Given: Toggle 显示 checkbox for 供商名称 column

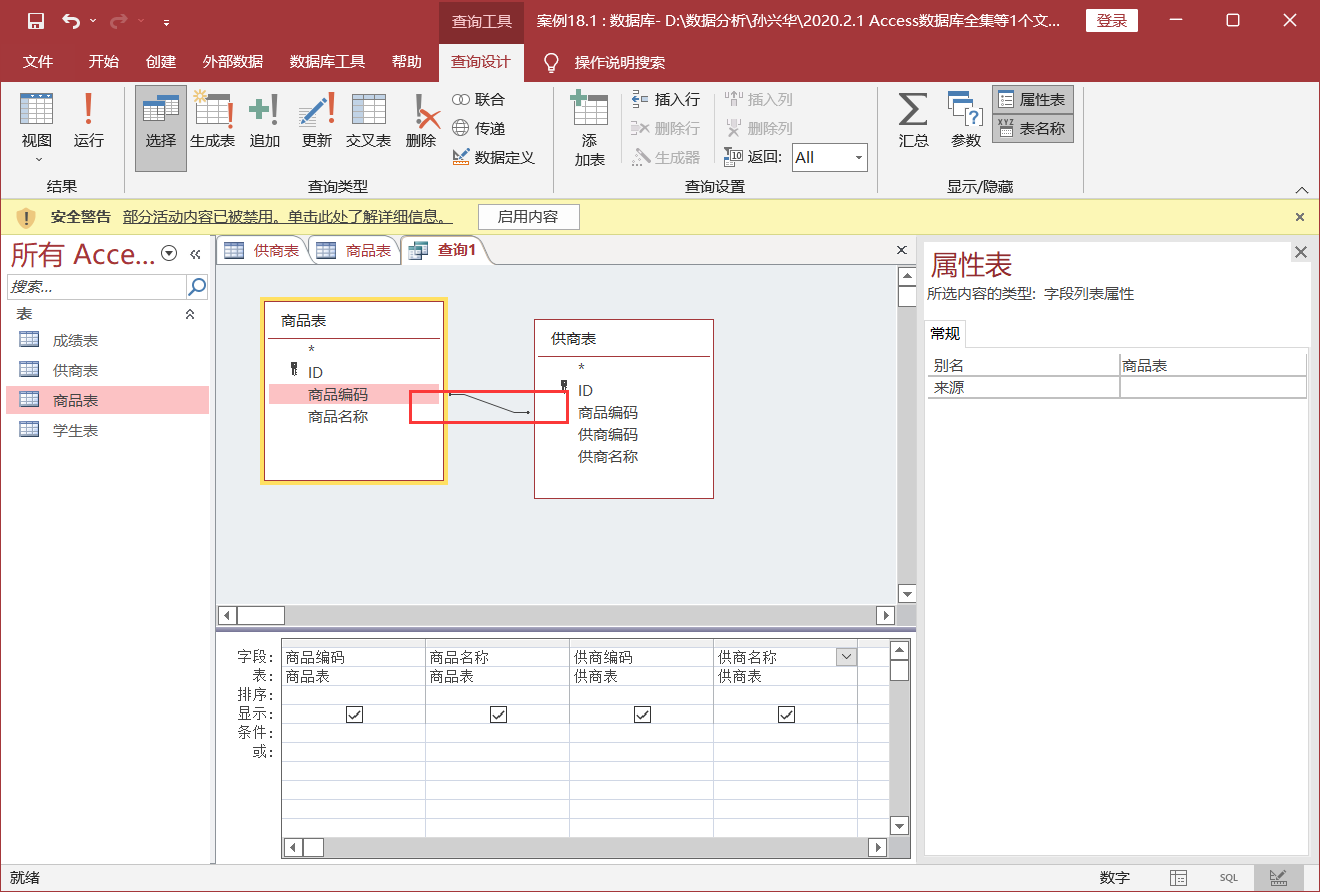Looking at the screenshot, I should click(x=786, y=714).
